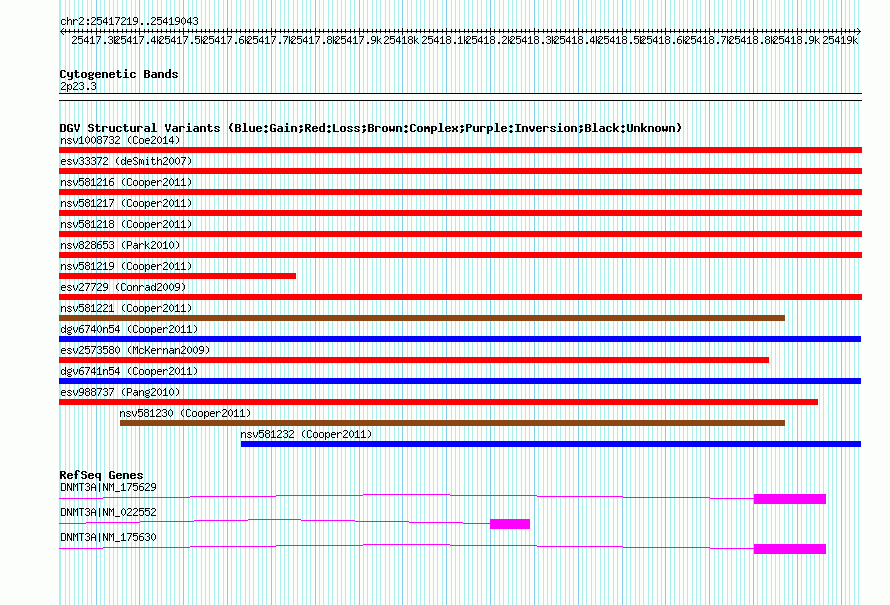Viewport: 890px width, 605px height.
Task: Click red bar under esv2573580
Action: pos(414,360)
